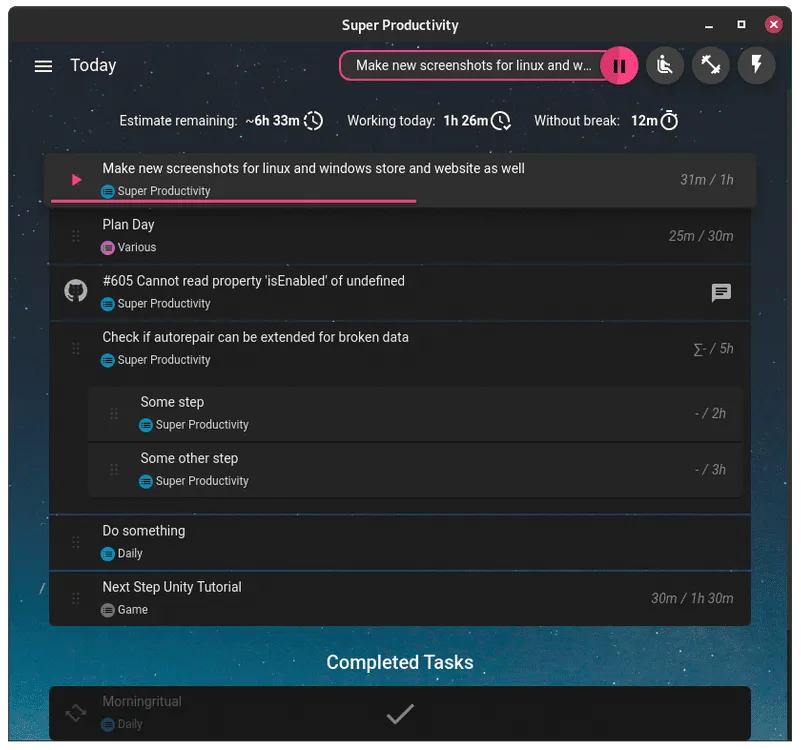Open the focus mode arrows icon
Viewport: 801px width, 750px height.
point(711,65)
